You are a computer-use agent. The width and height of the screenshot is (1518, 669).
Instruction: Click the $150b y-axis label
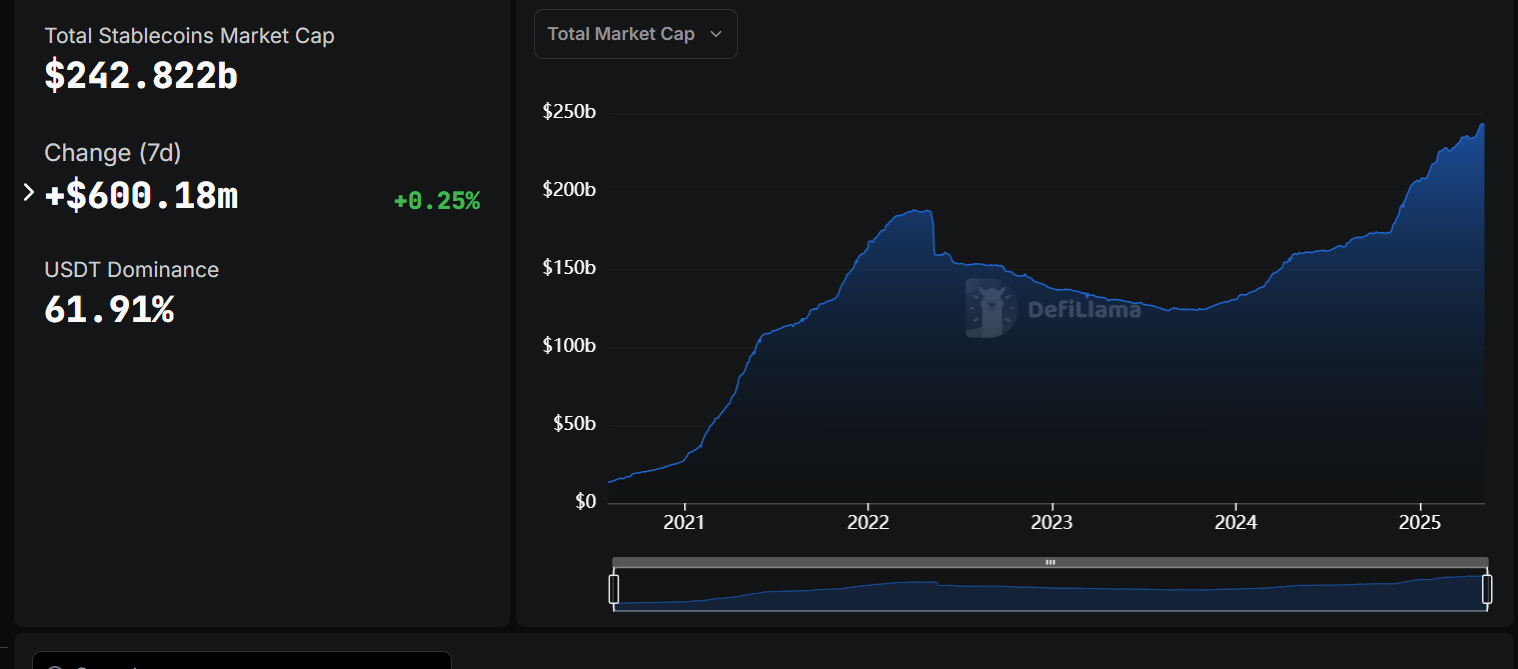tap(569, 268)
